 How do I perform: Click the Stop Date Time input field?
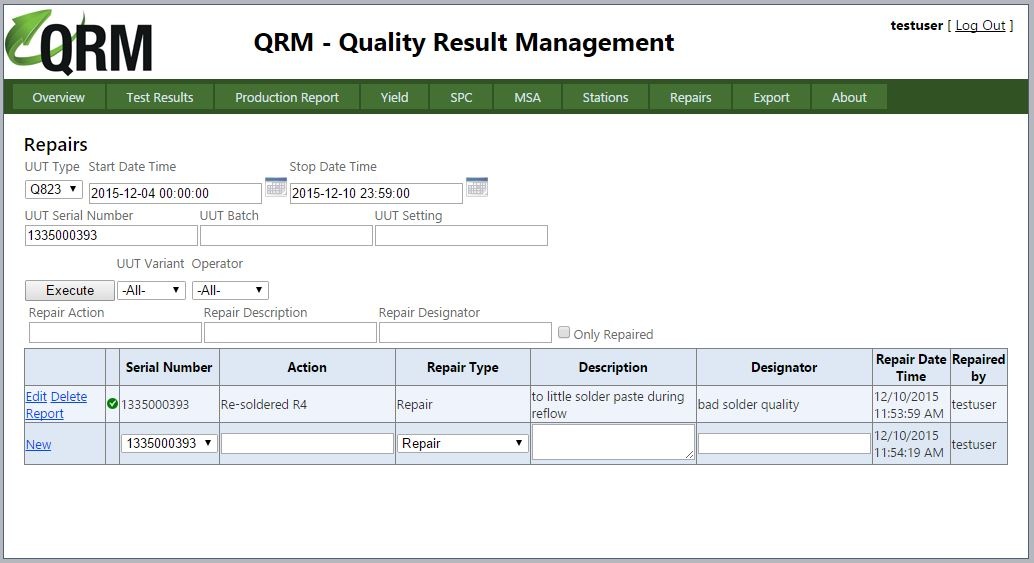[376, 193]
